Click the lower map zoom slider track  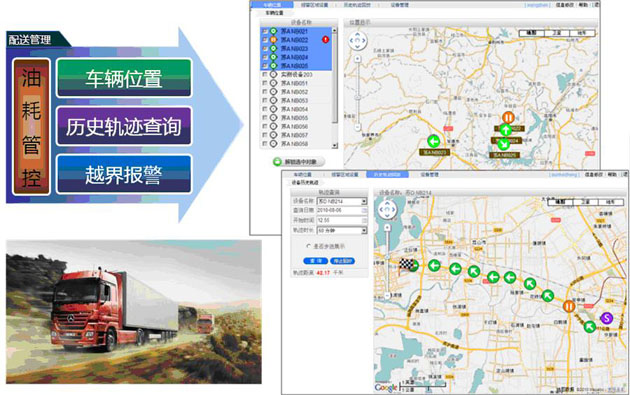coord(387,261)
